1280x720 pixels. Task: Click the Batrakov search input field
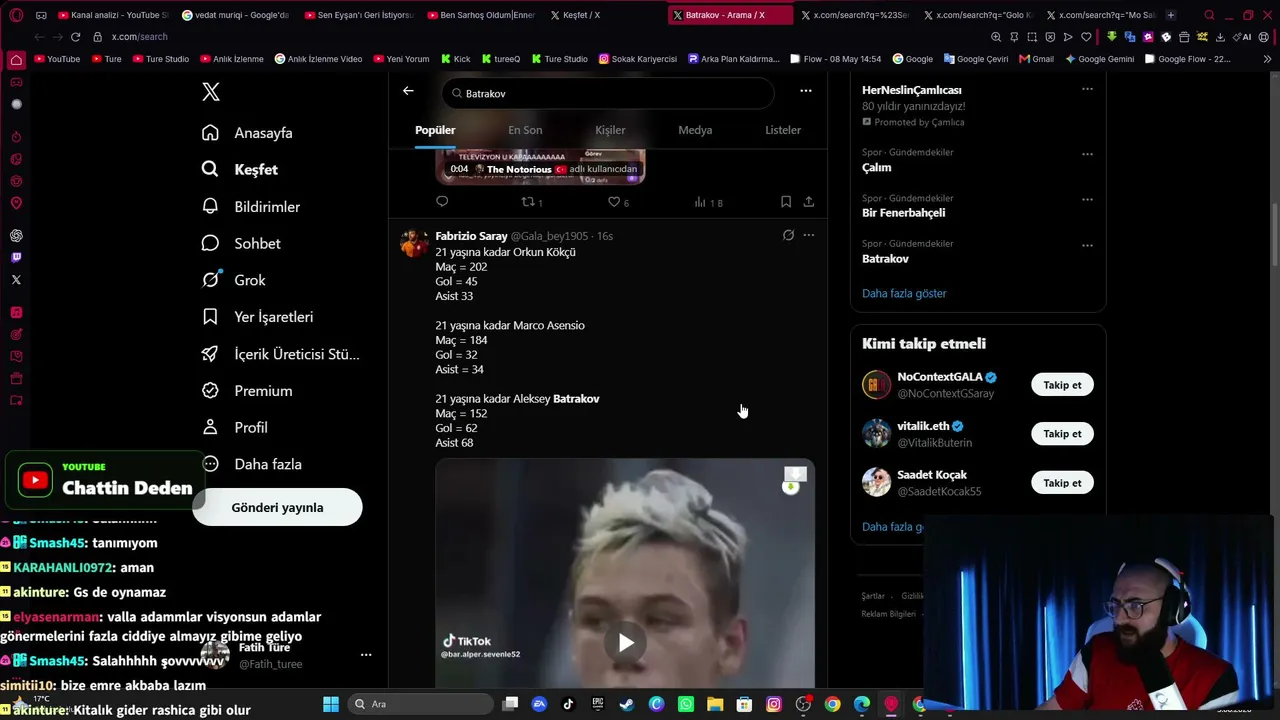click(608, 93)
